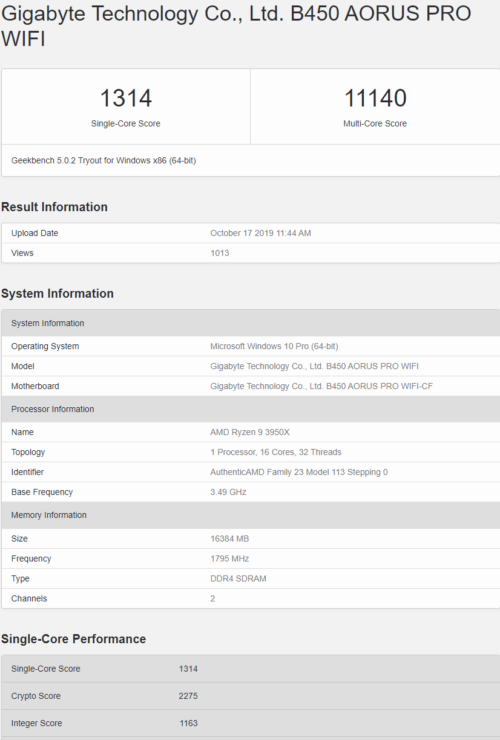Click the Identifier AuthenticAMD Family 23 value

click(299, 472)
